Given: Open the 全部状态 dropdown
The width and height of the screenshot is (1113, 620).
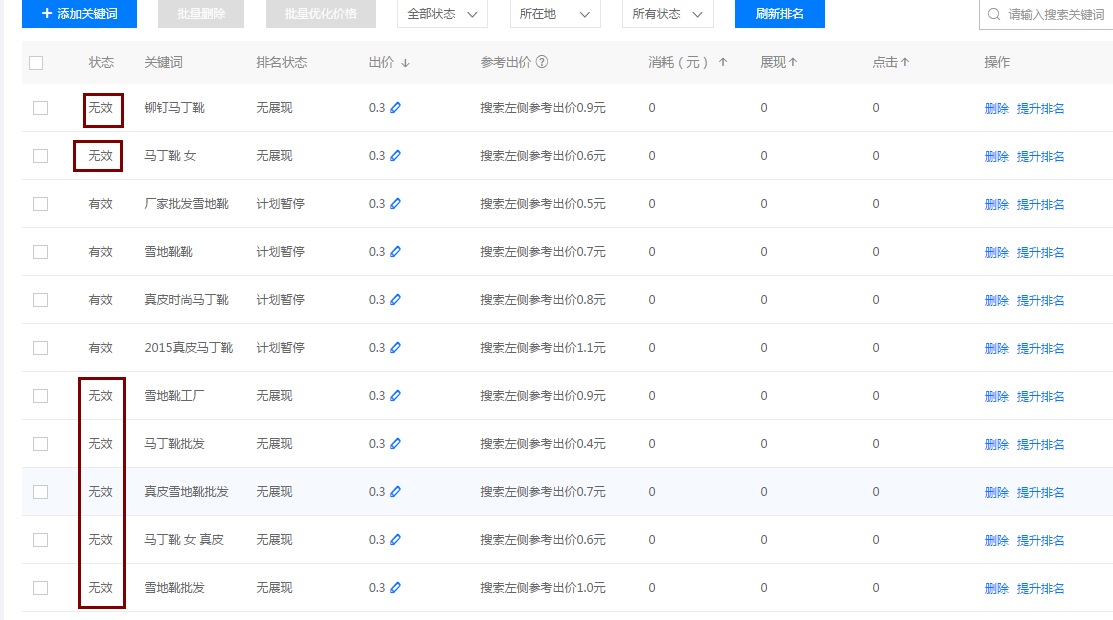Looking at the screenshot, I should (442, 14).
